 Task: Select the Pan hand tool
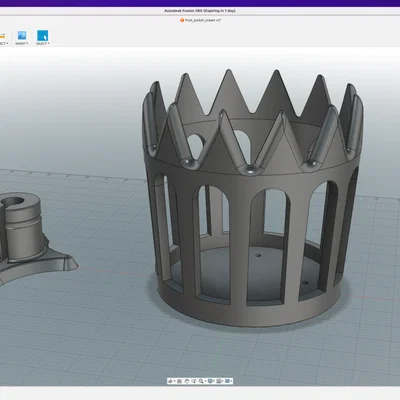point(187,381)
